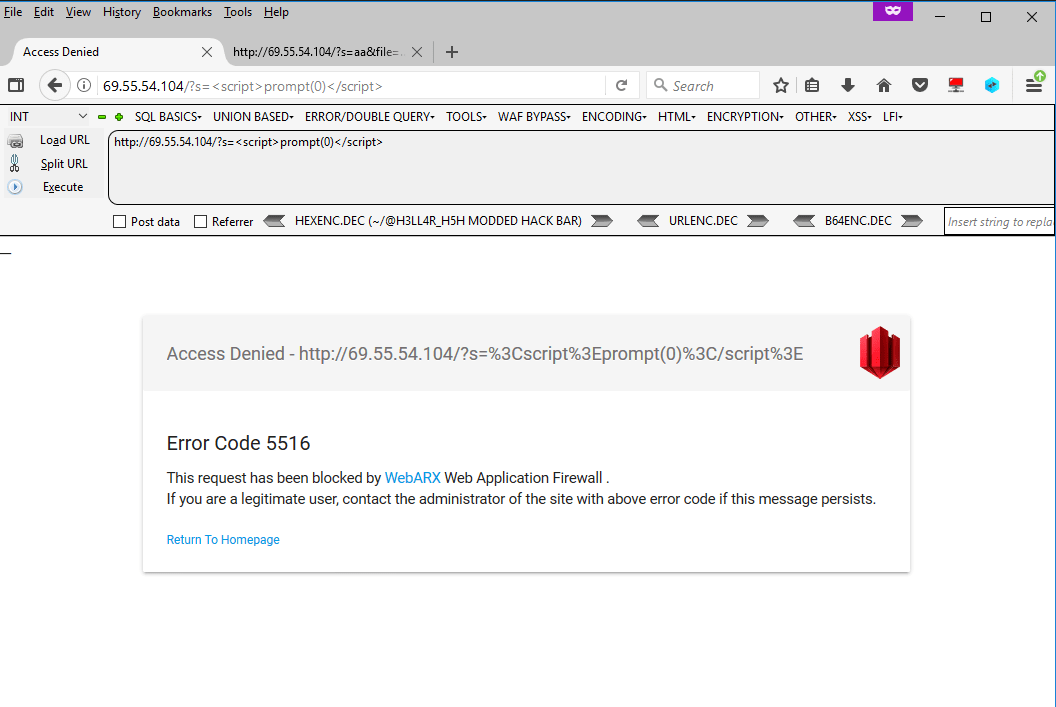1056x707 pixels.
Task: Expand ENCODING dropdown menu
Action: coord(614,116)
